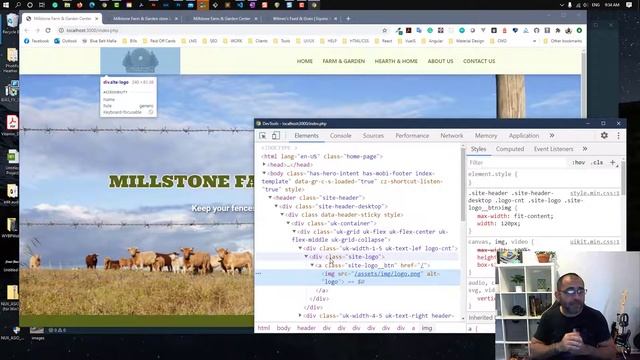The width and height of the screenshot is (640, 360).
Task: Activate the element inspector picker icon
Action: point(263,136)
